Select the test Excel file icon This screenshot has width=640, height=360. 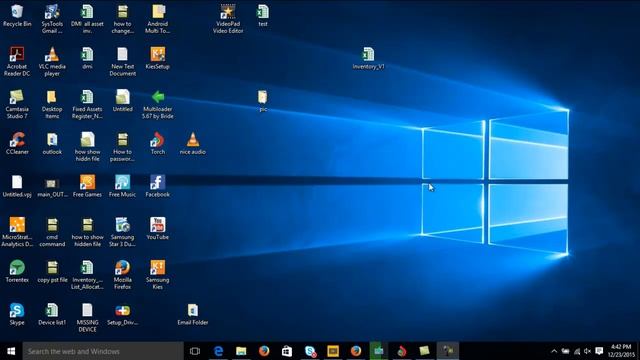263,16
